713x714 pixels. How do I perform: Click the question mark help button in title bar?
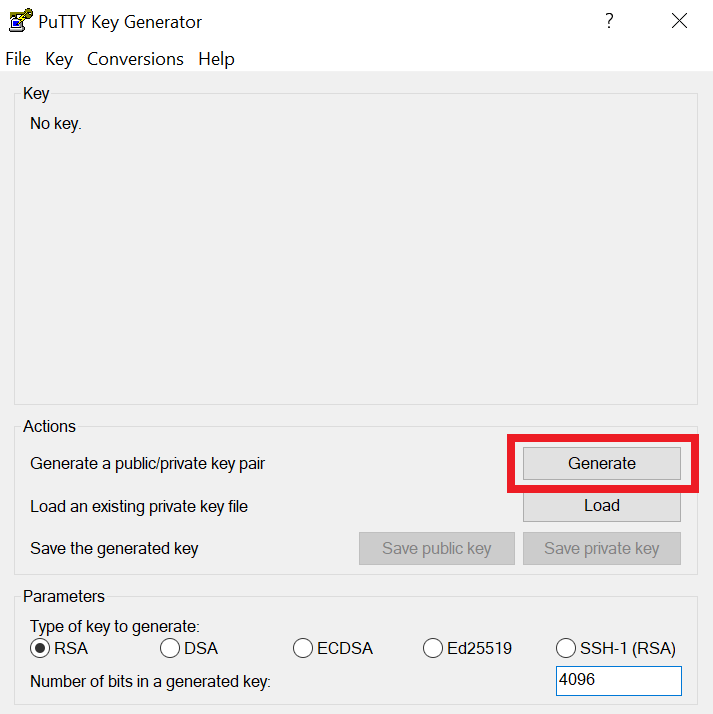(609, 21)
